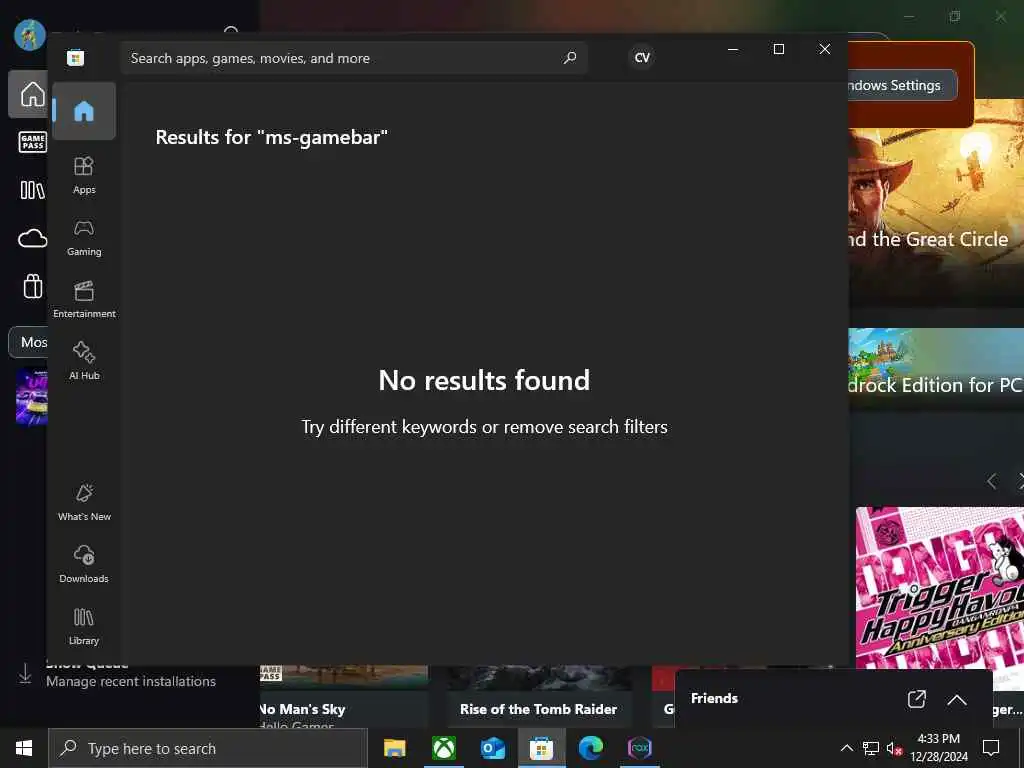Click the search magnifier icon in Store

[x=569, y=58]
